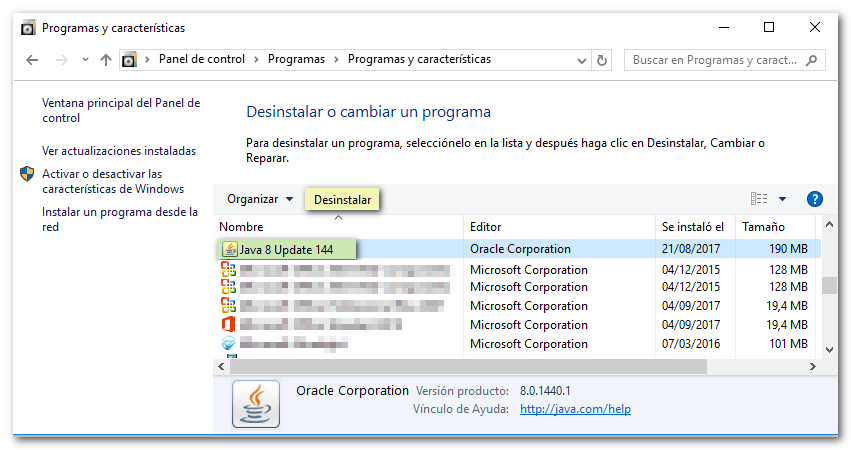851x450 pixels.
Task: Open Ver actualizaciones instaladas link
Action: tap(119, 151)
